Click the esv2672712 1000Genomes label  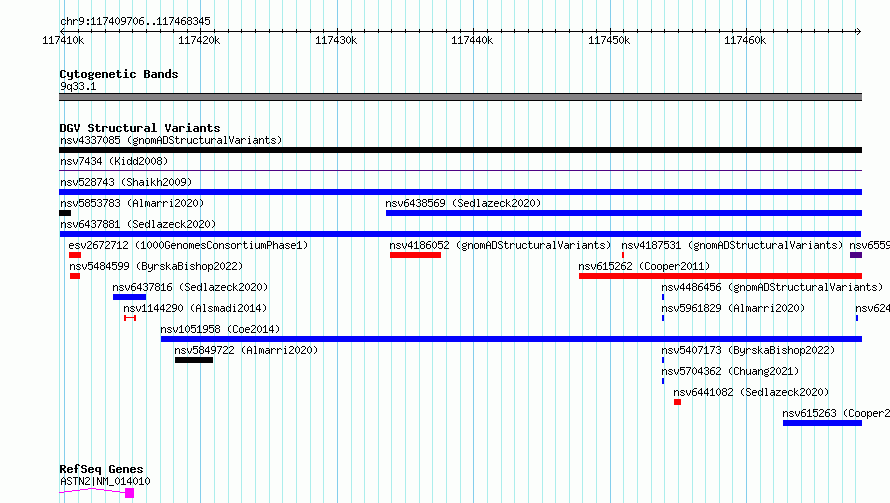(188, 245)
